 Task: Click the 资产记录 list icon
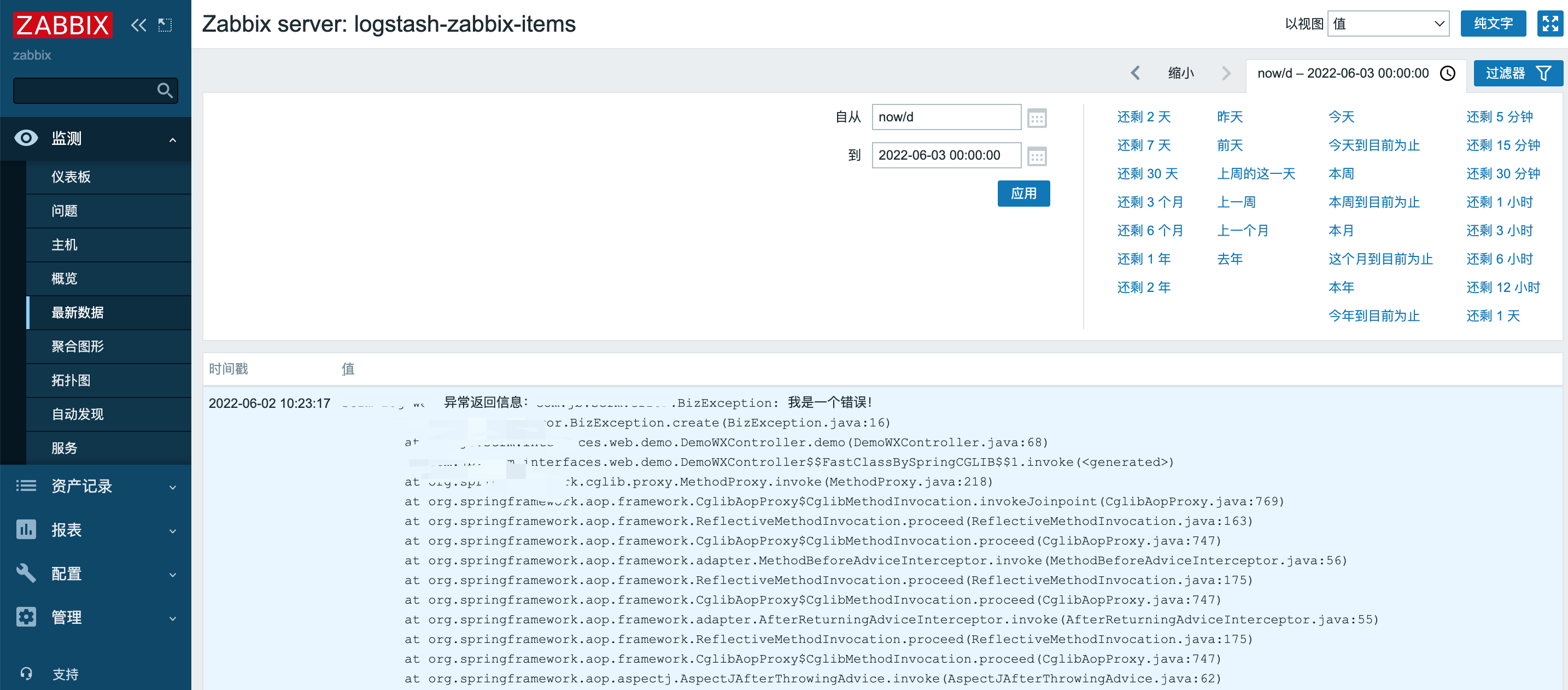tap(26, 486)
